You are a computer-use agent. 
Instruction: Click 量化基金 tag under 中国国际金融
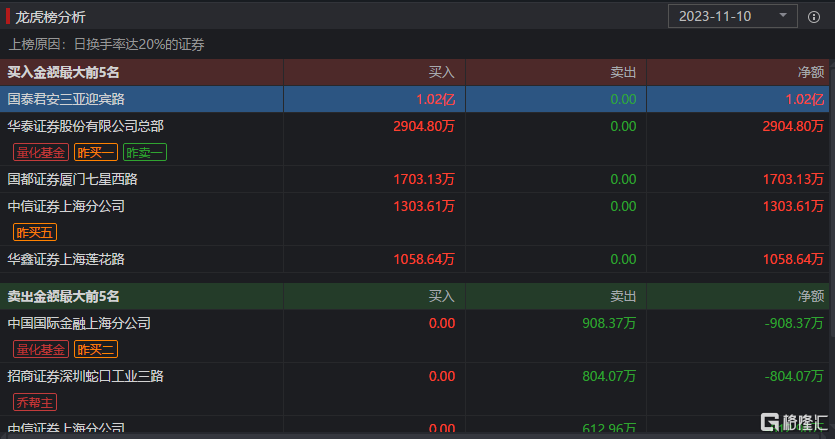click(41, 349)
